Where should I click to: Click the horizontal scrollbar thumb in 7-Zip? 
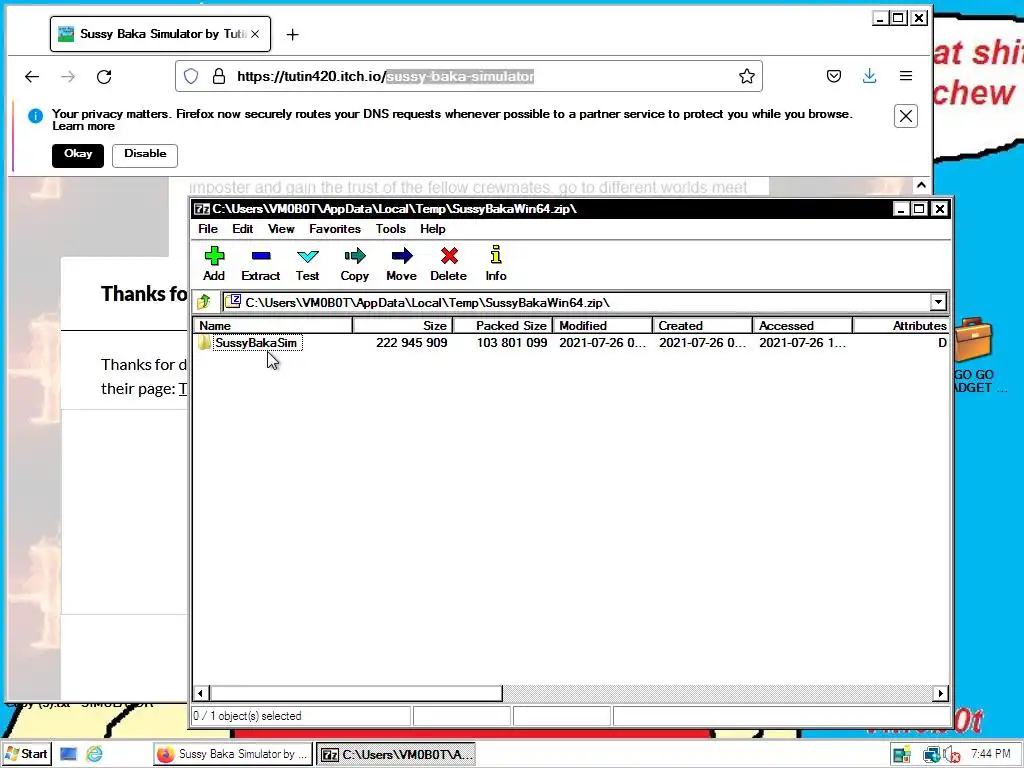click(x=356, y=693)
